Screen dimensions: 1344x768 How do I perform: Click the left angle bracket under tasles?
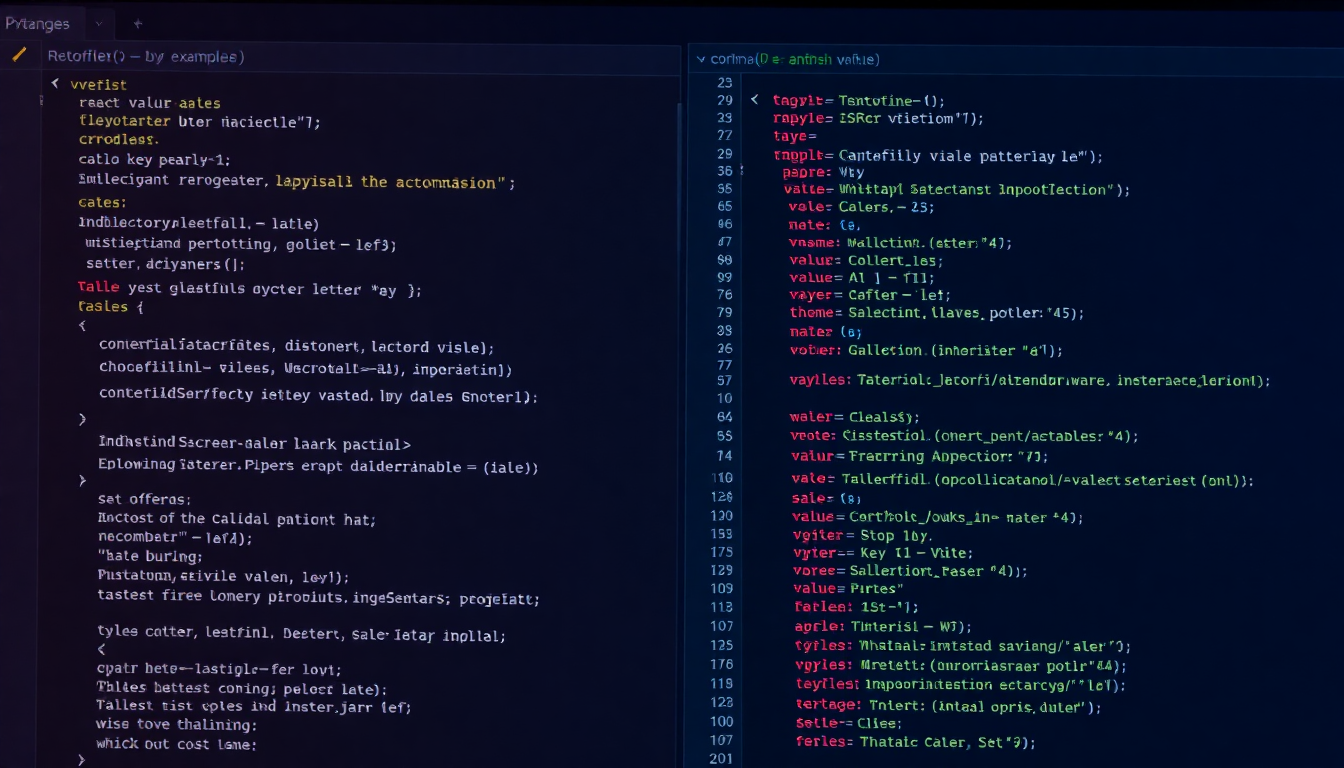82,325
